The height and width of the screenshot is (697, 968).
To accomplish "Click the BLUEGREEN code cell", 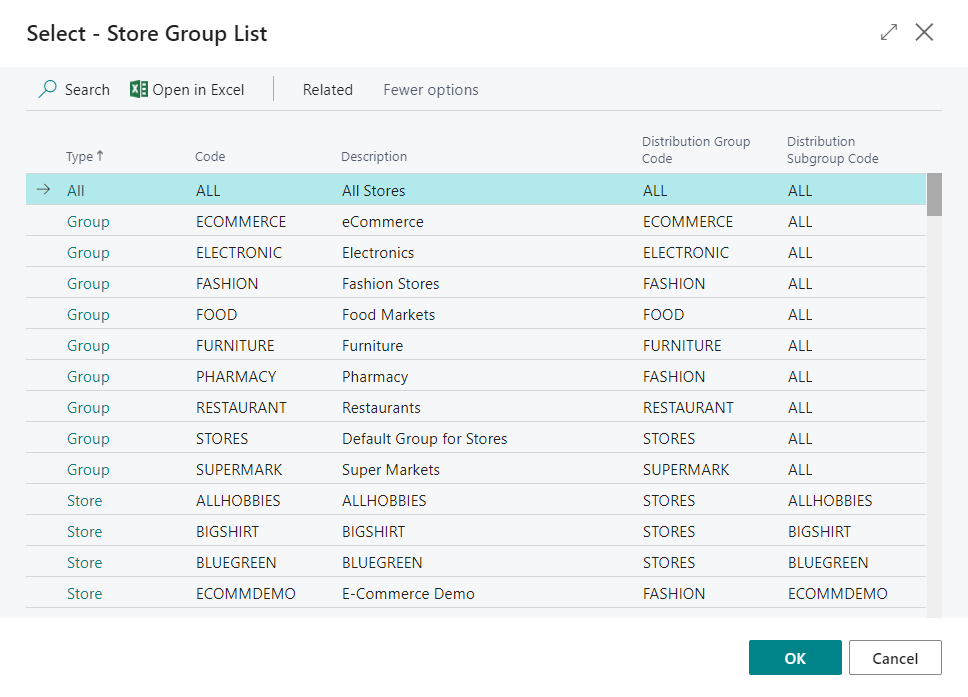I will pos(236,563).
